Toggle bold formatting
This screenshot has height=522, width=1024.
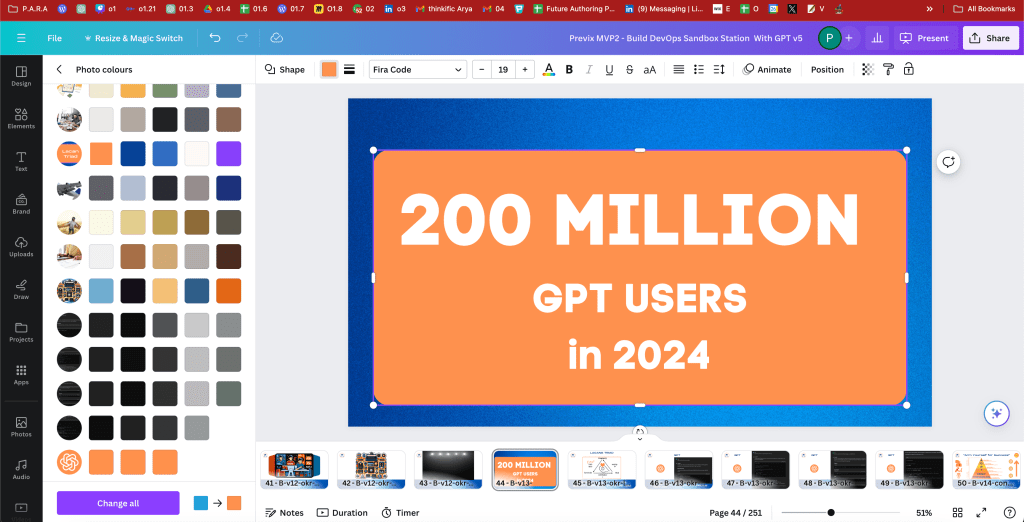click(x=569, y=69)
